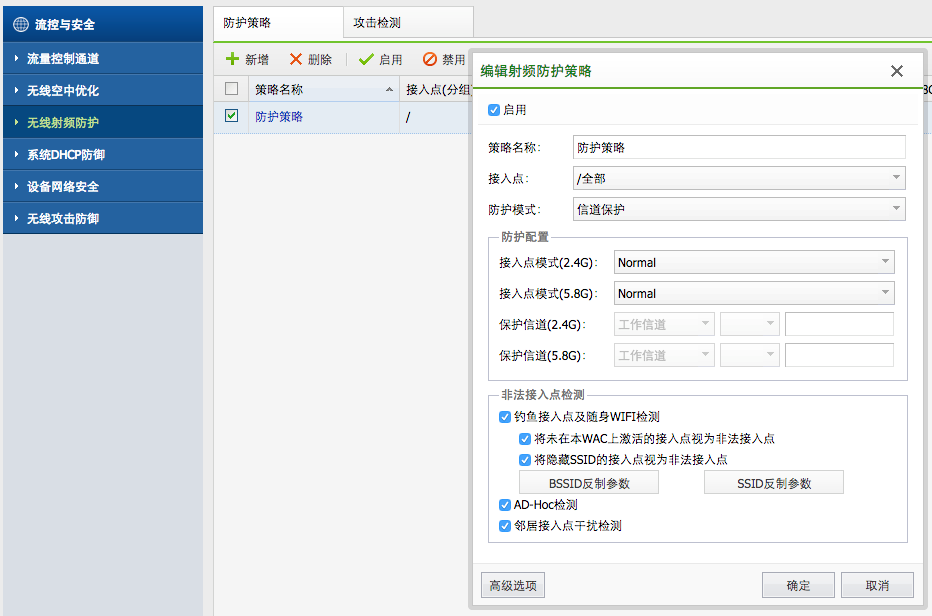This screenshot has width=932, height=616.
Task: Disable 邻居接入点干扰检测 checkbox
Action: tap(505, 525)
